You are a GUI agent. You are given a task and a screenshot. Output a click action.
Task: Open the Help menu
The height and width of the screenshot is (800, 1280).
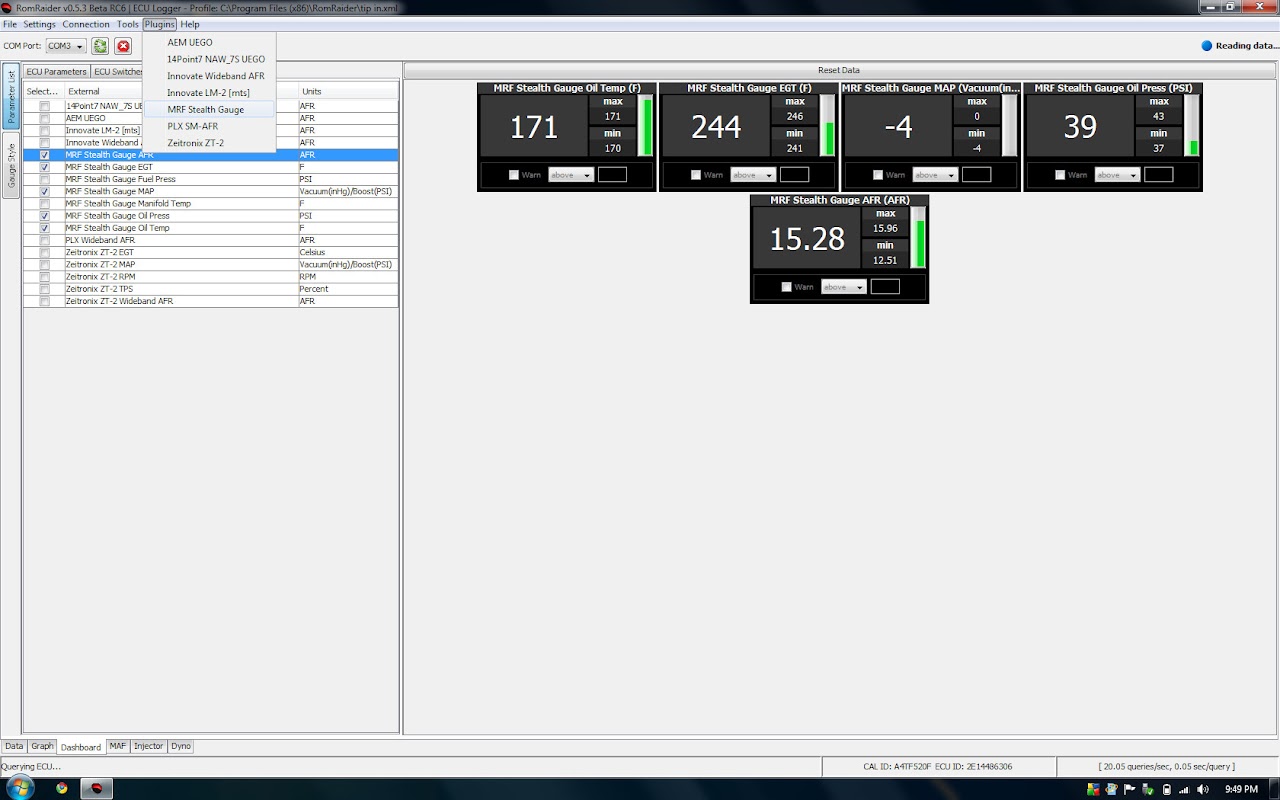[190, 24]
